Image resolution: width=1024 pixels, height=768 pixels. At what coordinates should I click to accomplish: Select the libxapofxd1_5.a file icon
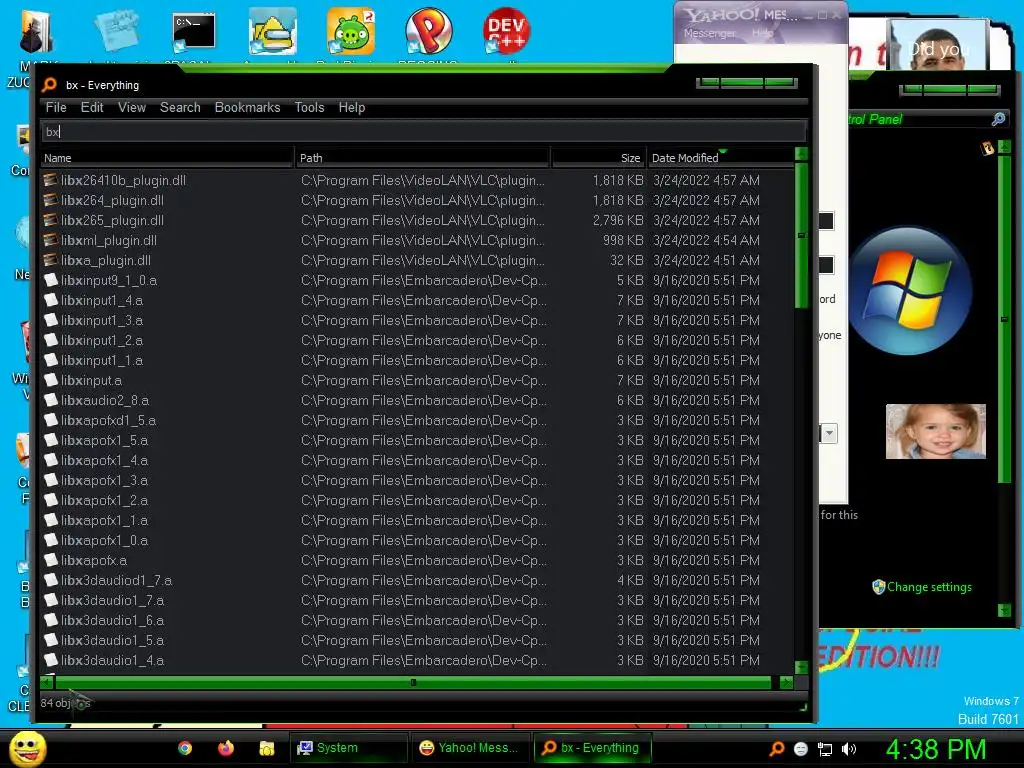point(50,421)
